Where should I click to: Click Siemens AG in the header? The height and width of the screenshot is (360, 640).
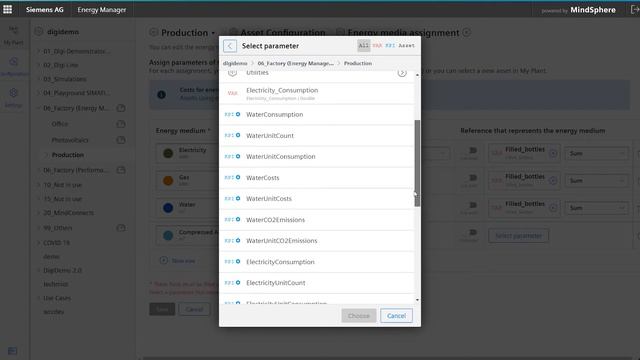click(x=45, y=10)
